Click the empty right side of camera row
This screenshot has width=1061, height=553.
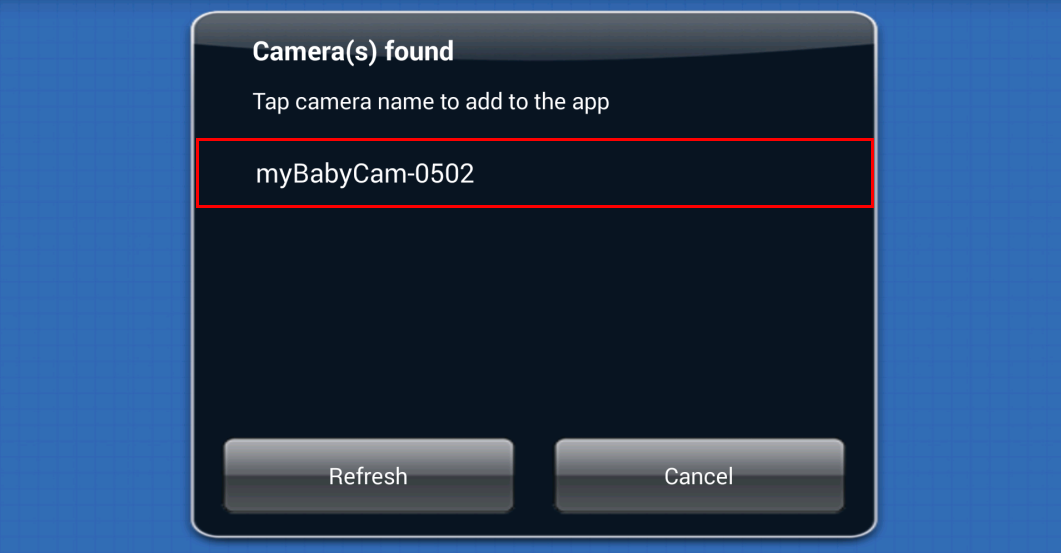pos(677,173)
